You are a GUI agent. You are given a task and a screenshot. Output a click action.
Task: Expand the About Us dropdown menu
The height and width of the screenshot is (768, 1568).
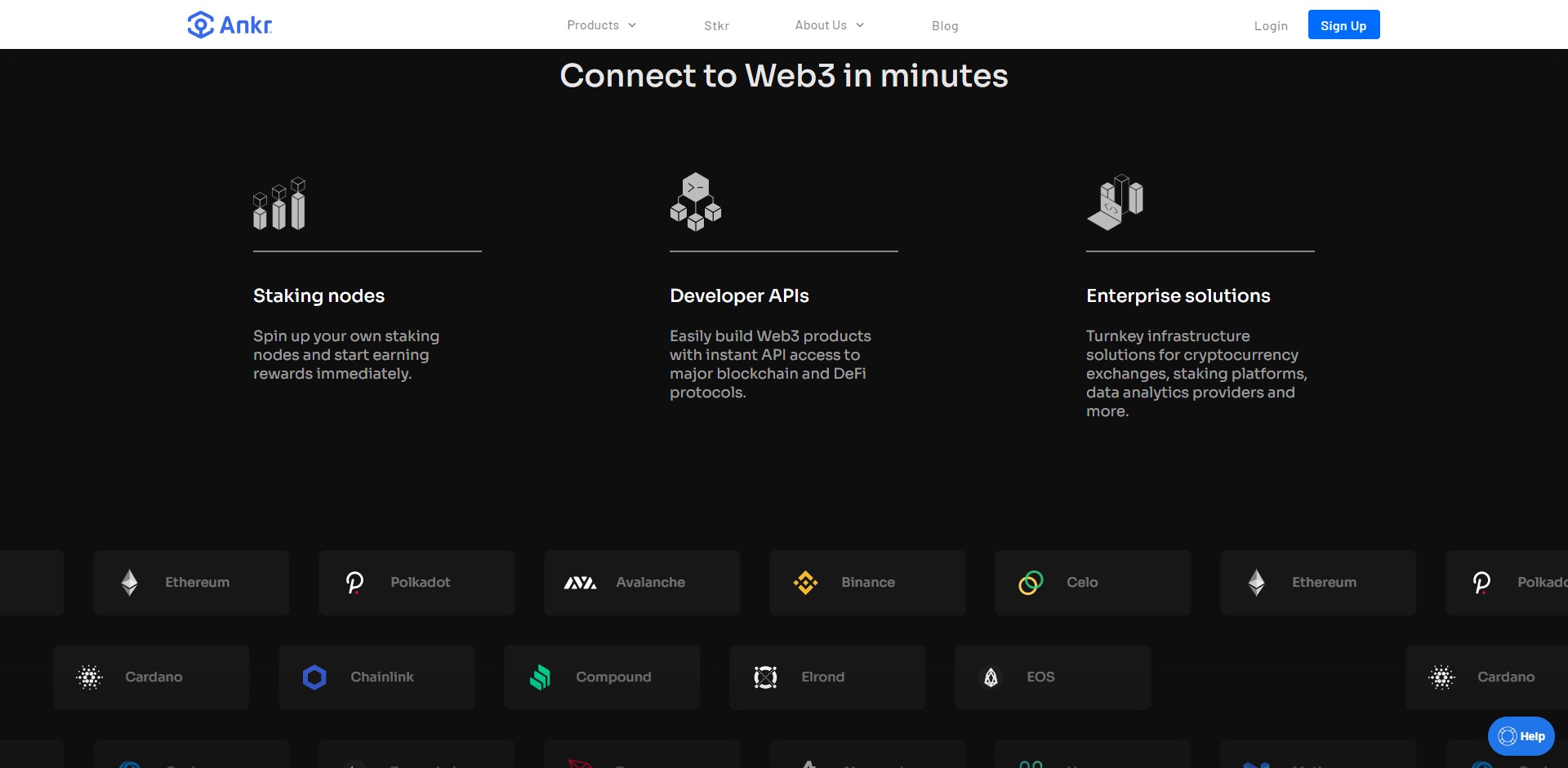point(829,25)
